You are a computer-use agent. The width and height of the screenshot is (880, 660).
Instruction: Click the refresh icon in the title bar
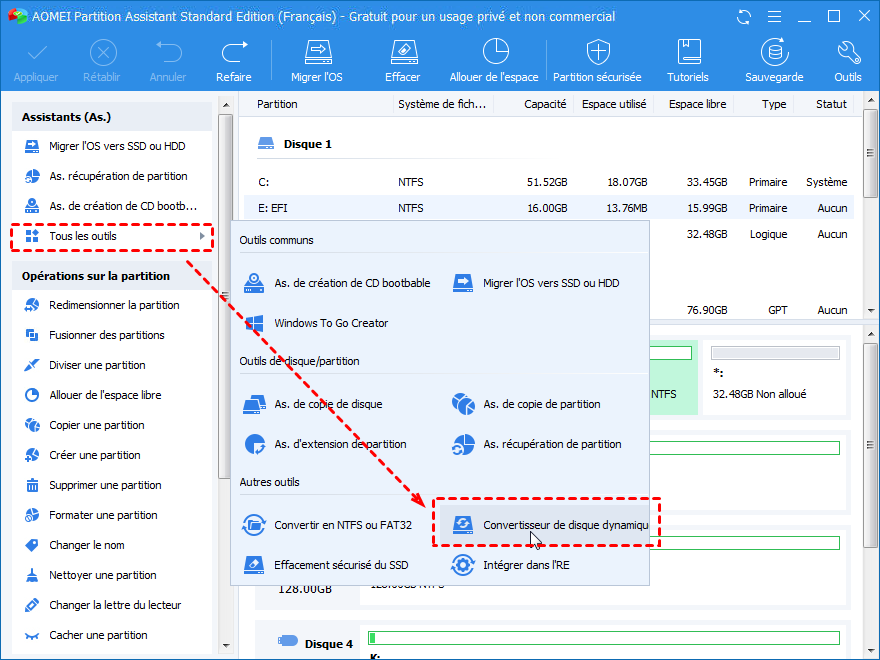point(744,17)
